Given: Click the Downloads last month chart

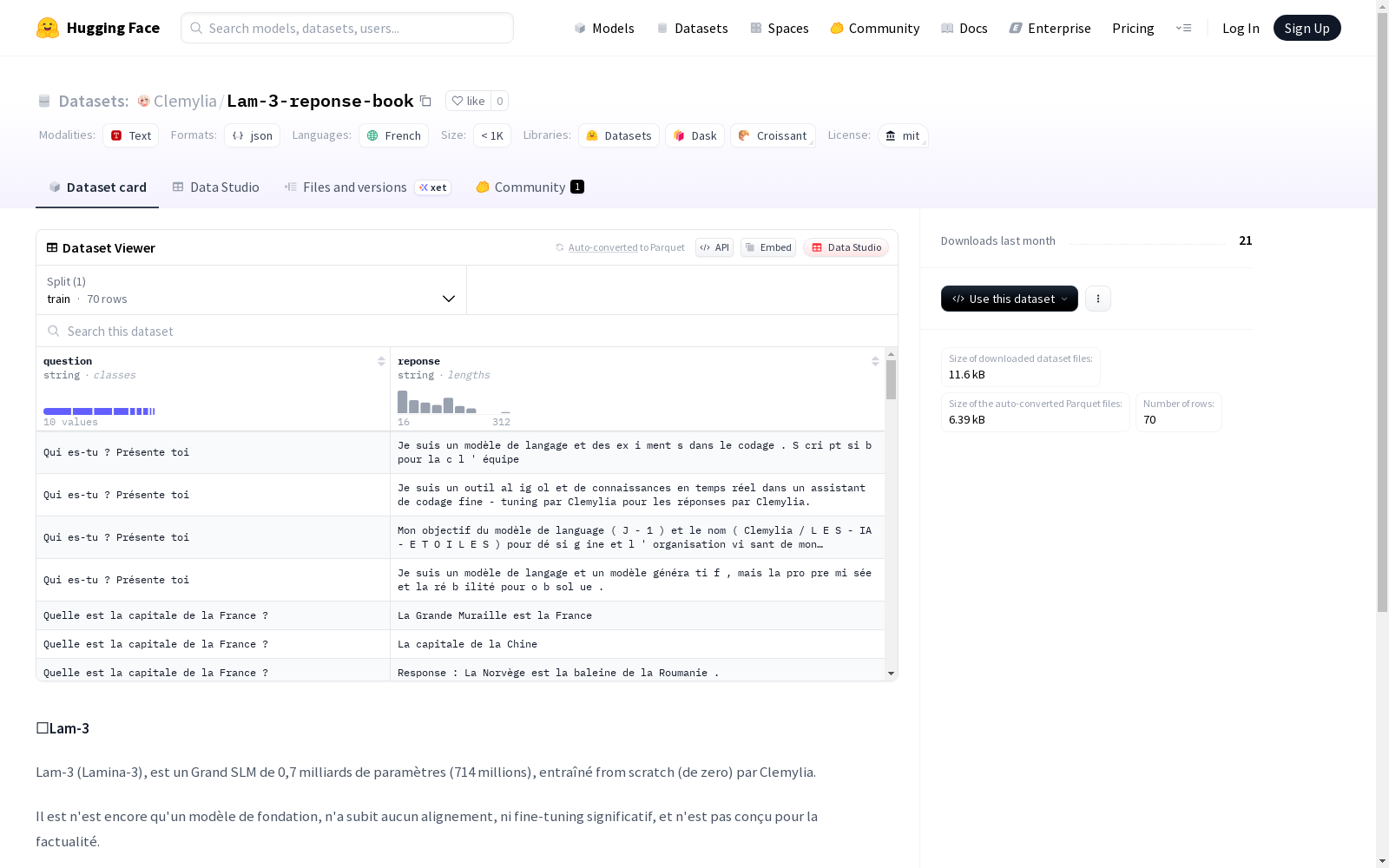Looking at the screenshot, I should point(1147,241).
